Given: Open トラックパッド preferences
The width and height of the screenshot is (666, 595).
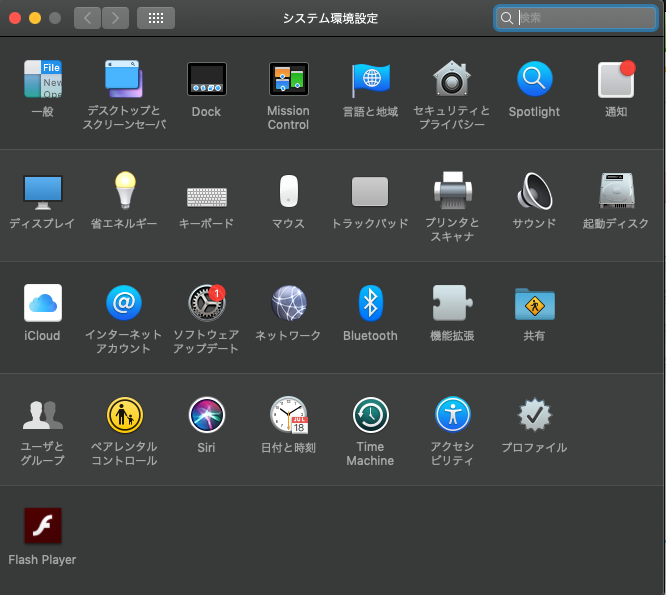Looking at the screenshot, I should pyautogui.click(x=370, y=192).
